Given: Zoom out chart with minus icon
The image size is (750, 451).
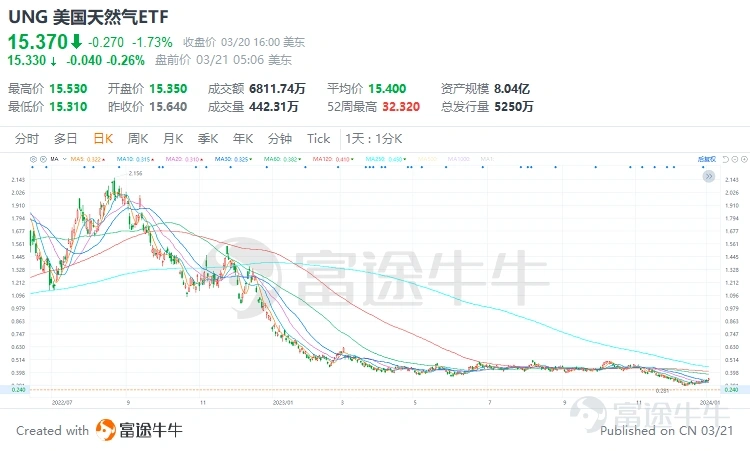Looking at the screenshot, I should (735, 159).
